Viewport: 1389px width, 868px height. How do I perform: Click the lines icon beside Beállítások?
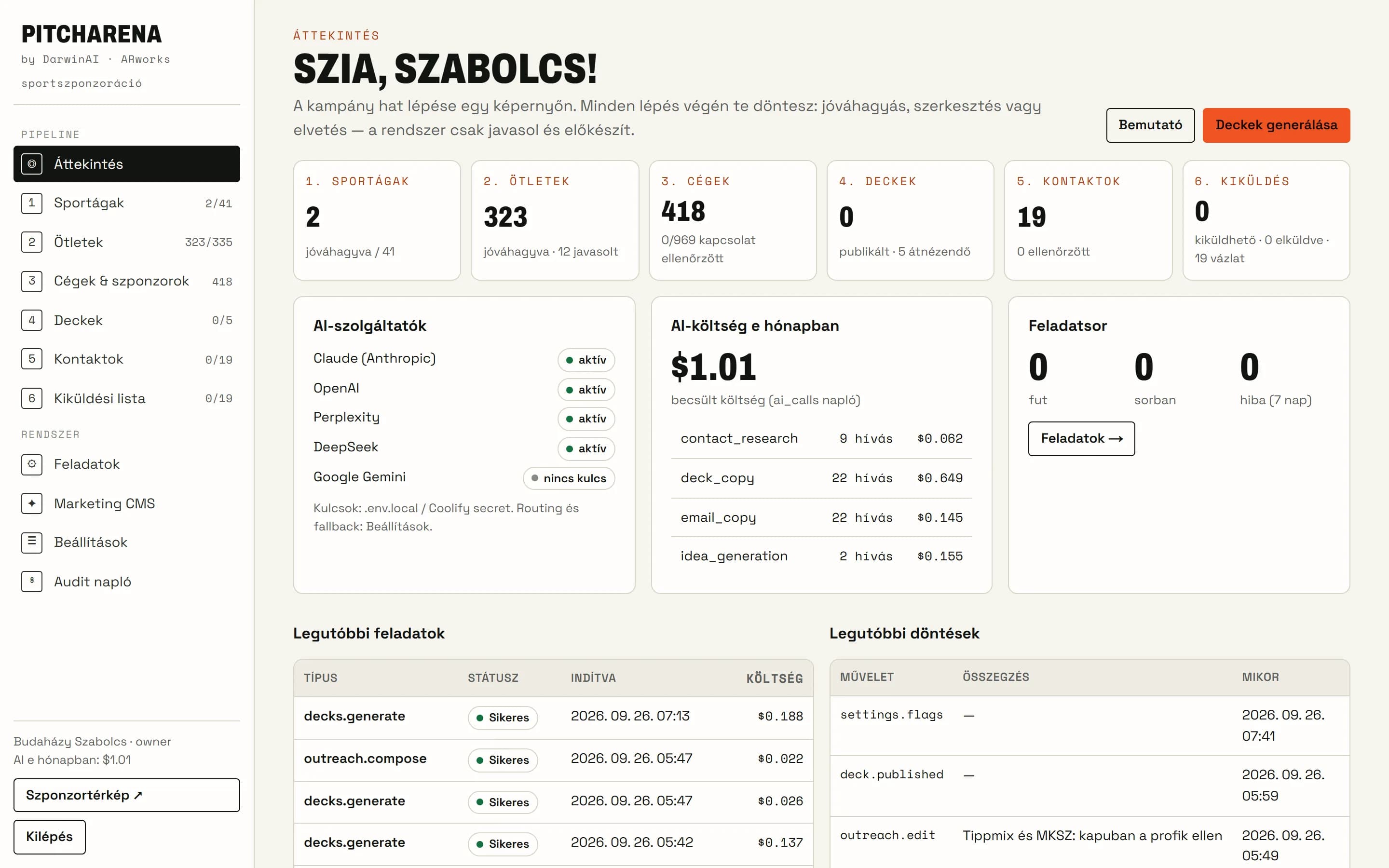(x=31, y=542)
